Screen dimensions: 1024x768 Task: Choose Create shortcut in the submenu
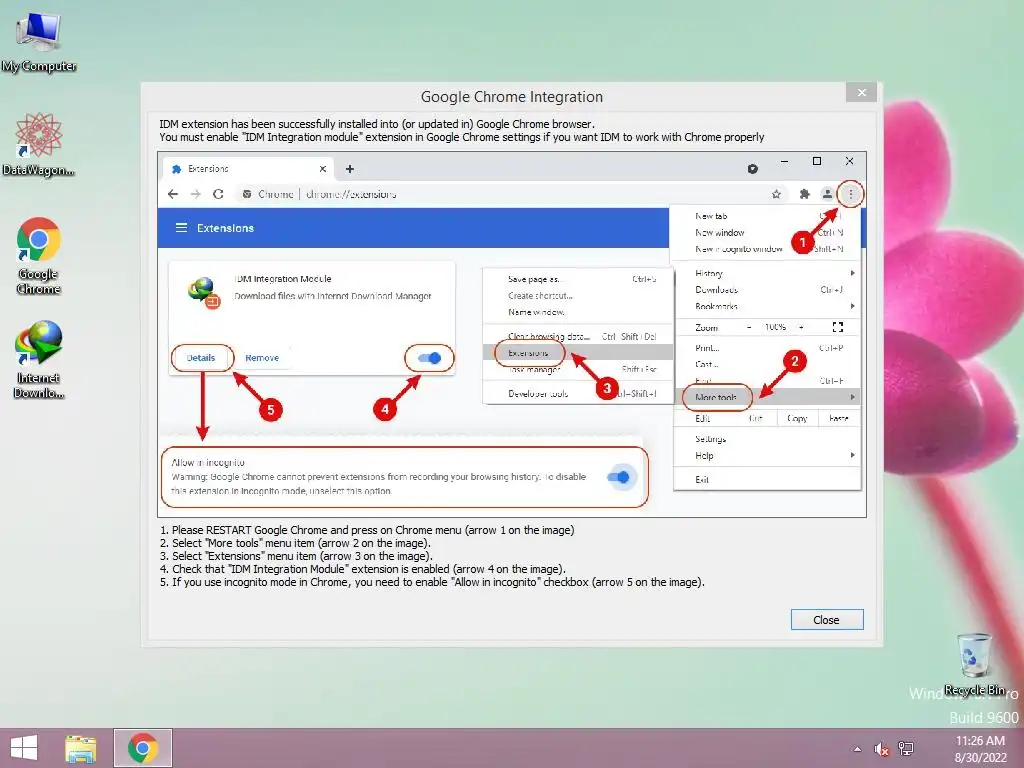[x=578, y=296]
